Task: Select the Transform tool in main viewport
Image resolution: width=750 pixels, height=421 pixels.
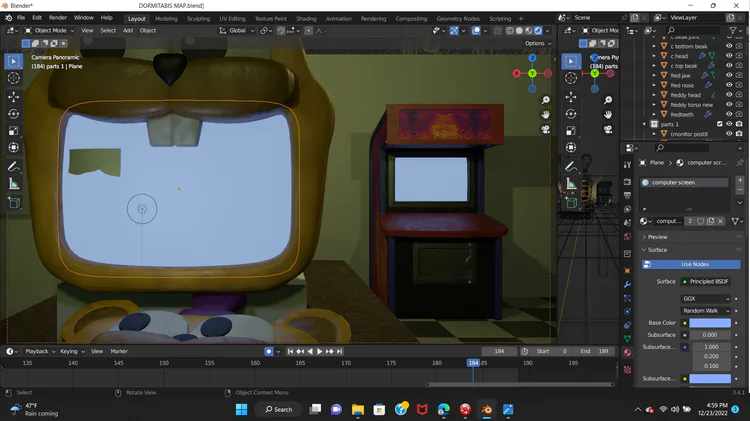Action: click(x=13, y=147)
